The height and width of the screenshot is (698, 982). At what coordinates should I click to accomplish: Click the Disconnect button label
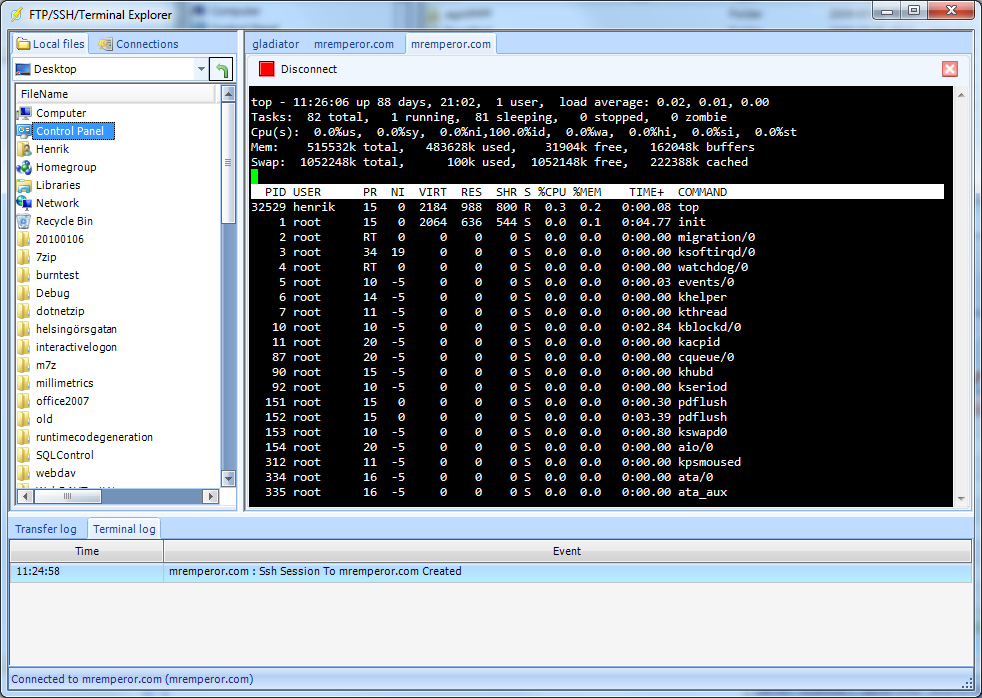pos(309,69)
